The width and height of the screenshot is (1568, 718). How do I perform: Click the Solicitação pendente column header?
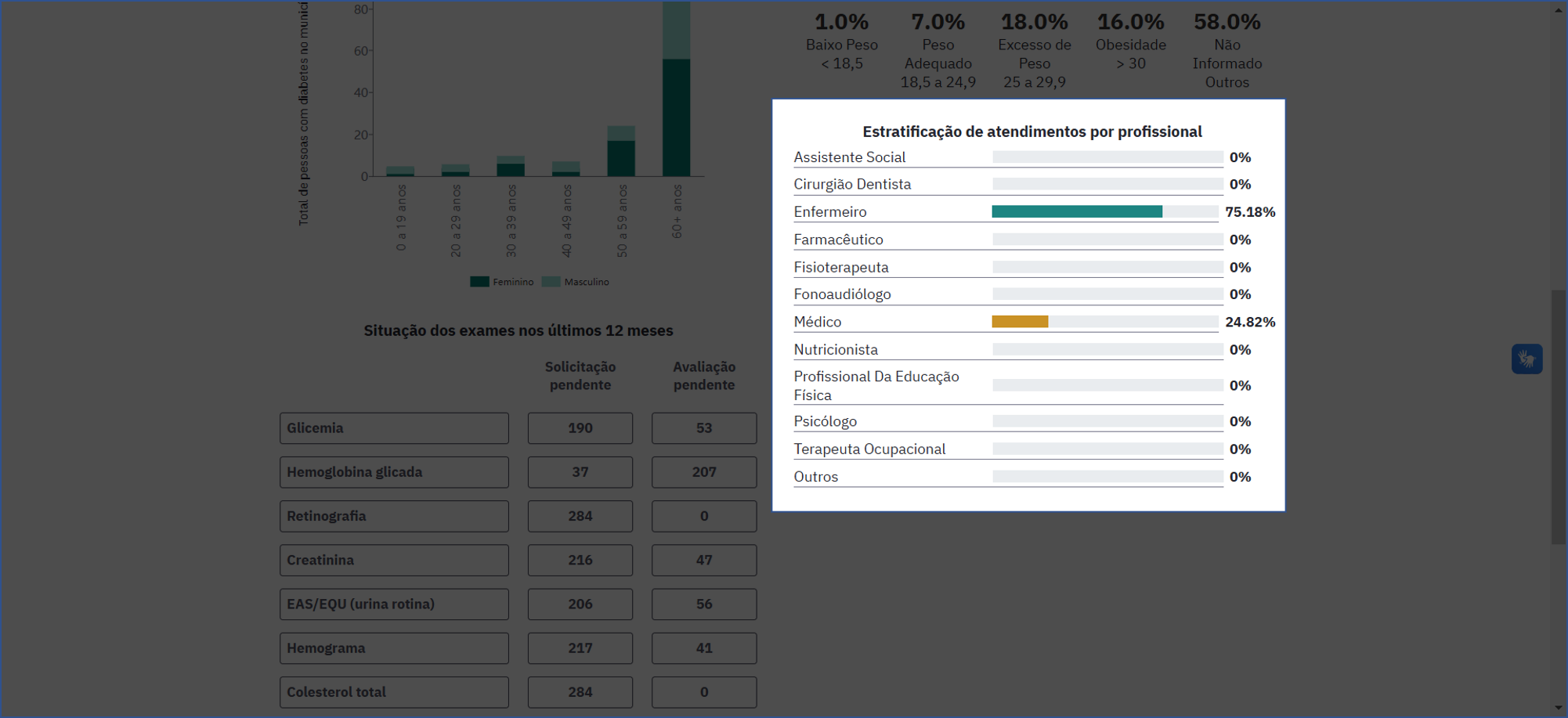(580, 376)
